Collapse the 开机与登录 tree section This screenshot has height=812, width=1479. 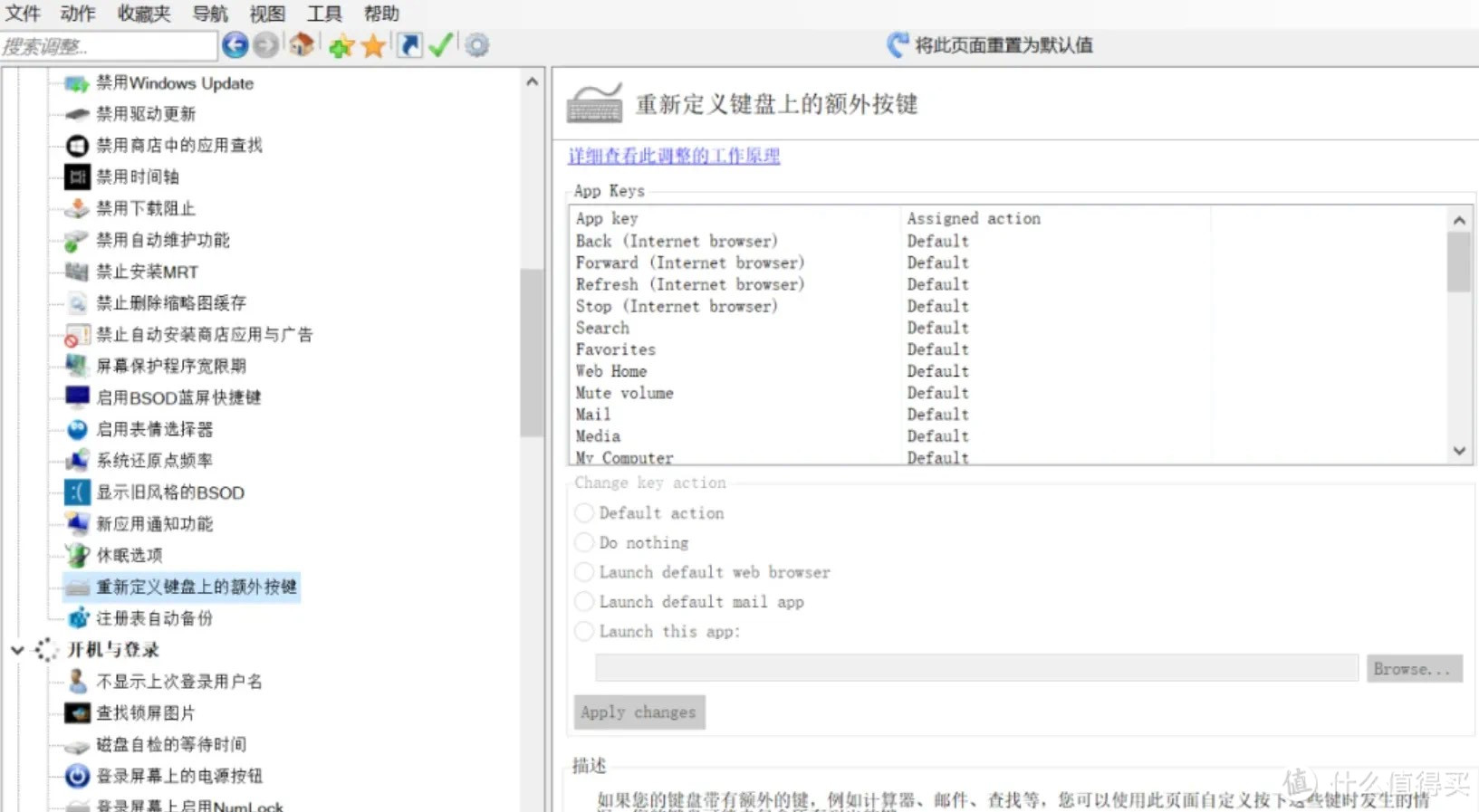(x=17, y=650)
